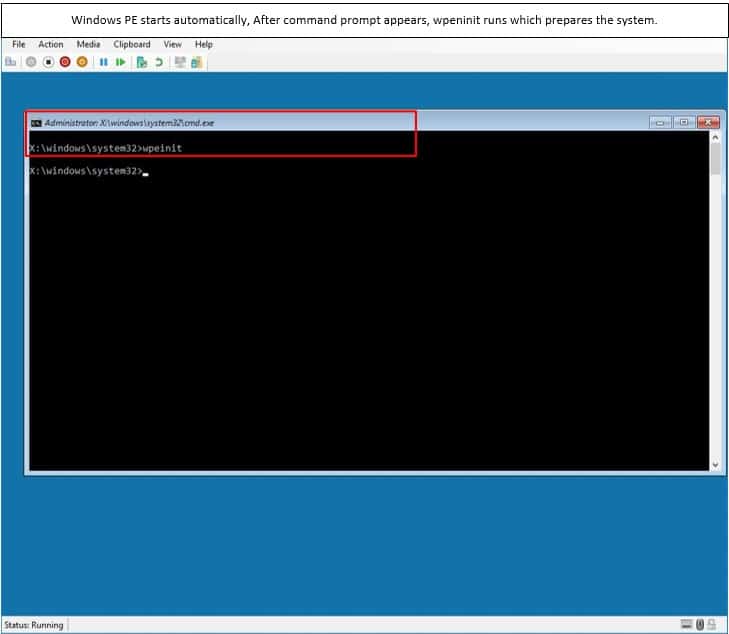Open the Media menu

(x=88, y=44)
